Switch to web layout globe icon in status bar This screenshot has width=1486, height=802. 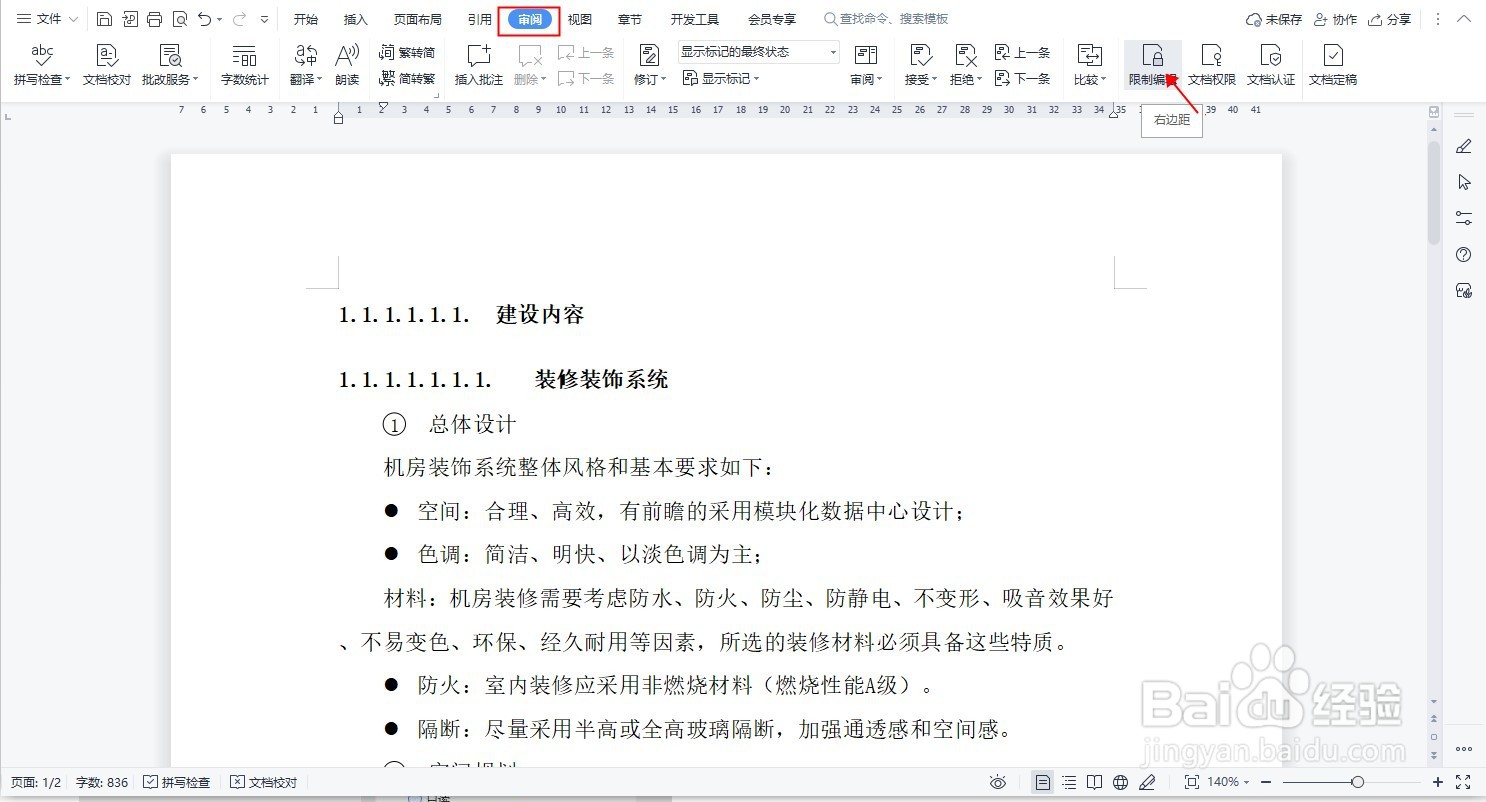coord(1121,782)
